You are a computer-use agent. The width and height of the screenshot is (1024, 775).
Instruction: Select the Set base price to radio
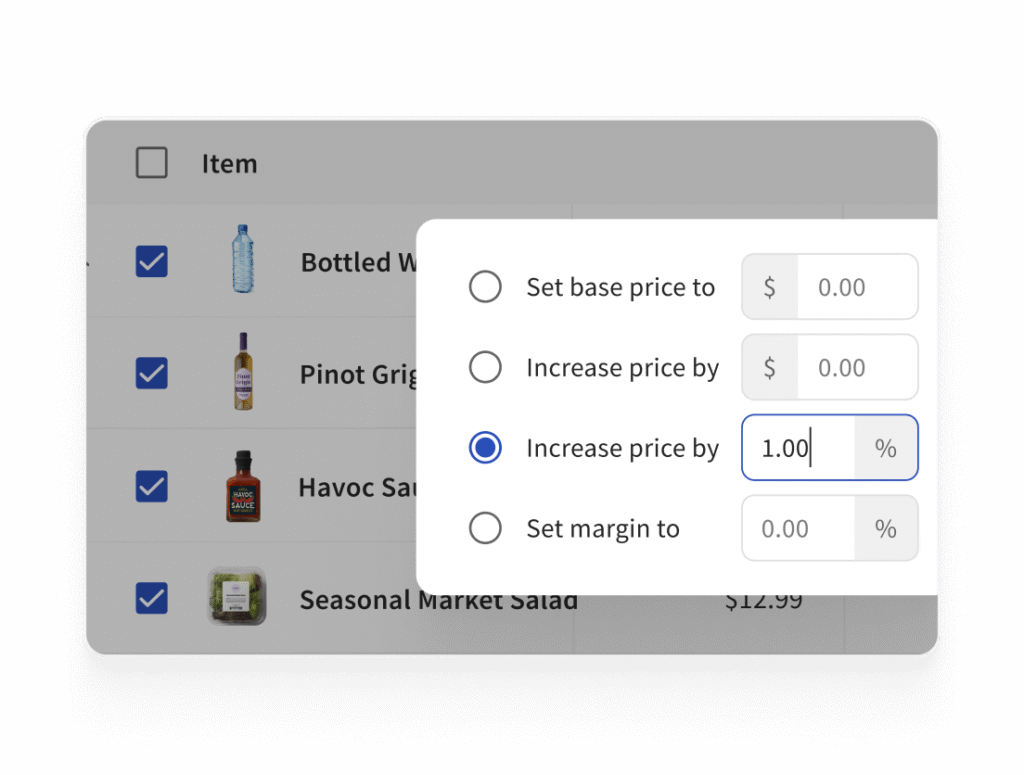pos(485,288)
